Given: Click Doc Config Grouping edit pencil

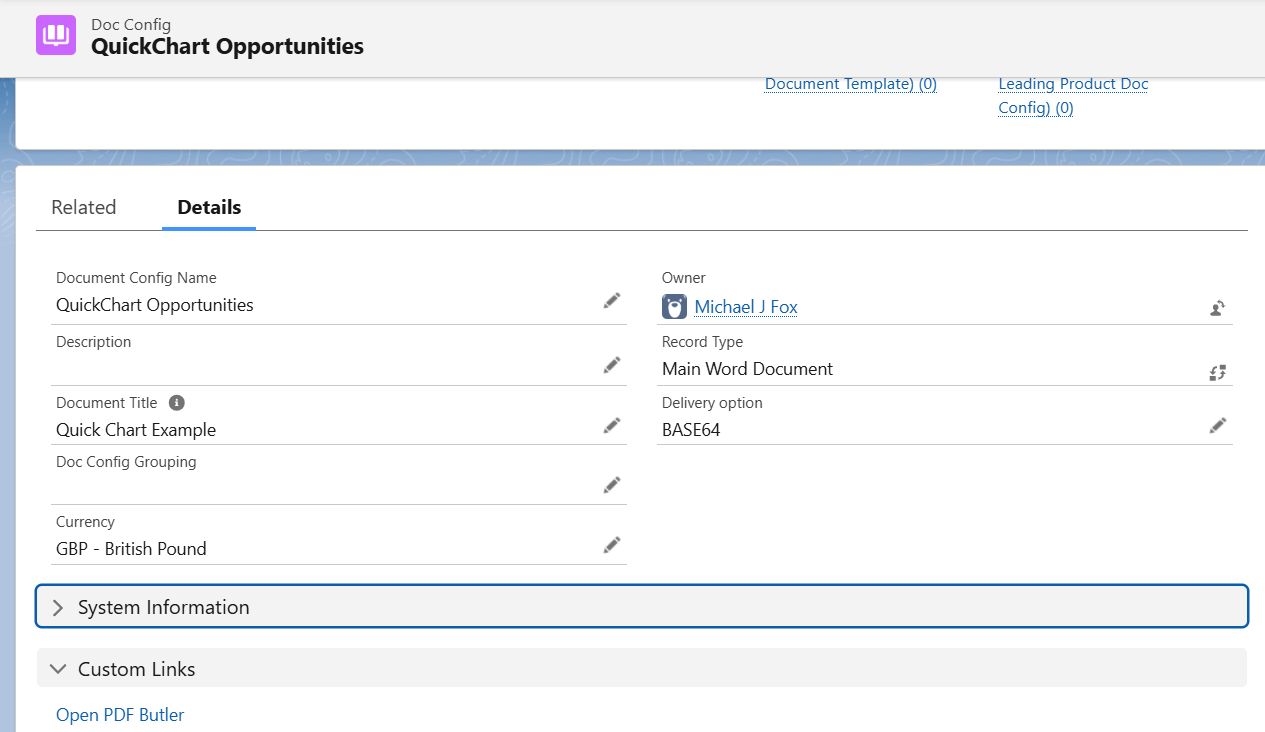Looking at the screenshot, I should pos(612,485).
